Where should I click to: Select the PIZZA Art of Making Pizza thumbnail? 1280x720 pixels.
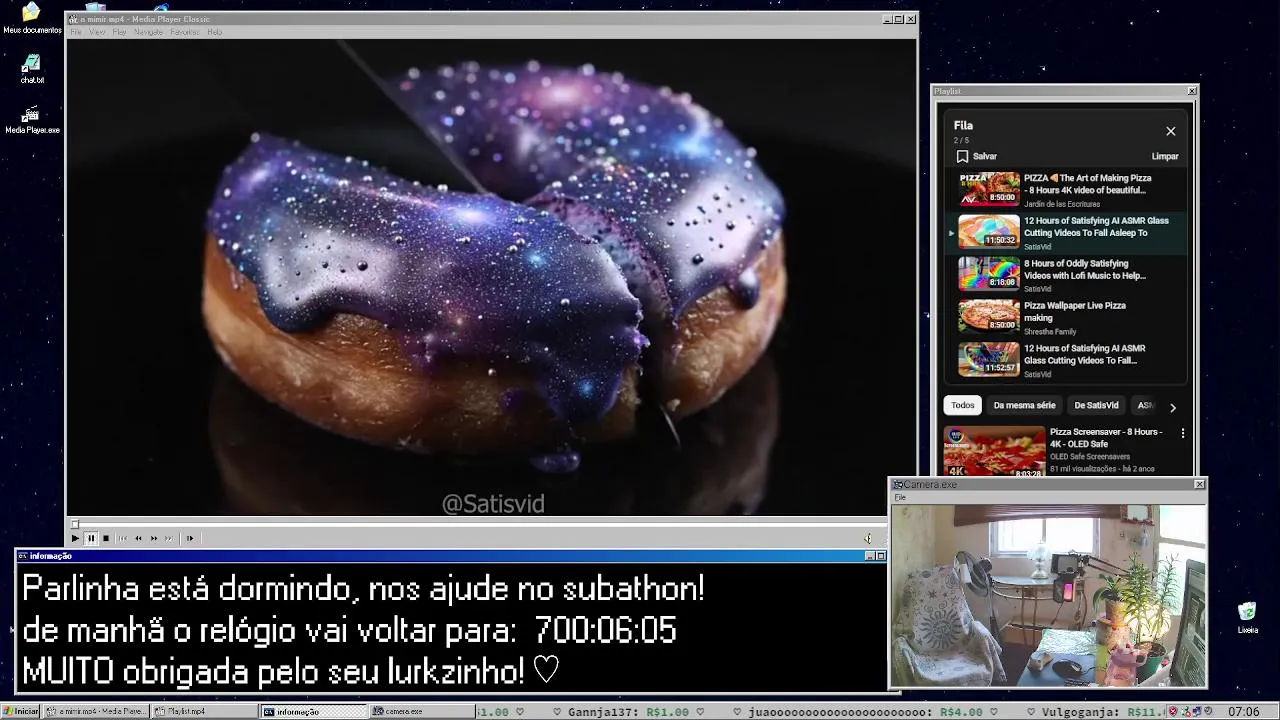pos(989,189)
